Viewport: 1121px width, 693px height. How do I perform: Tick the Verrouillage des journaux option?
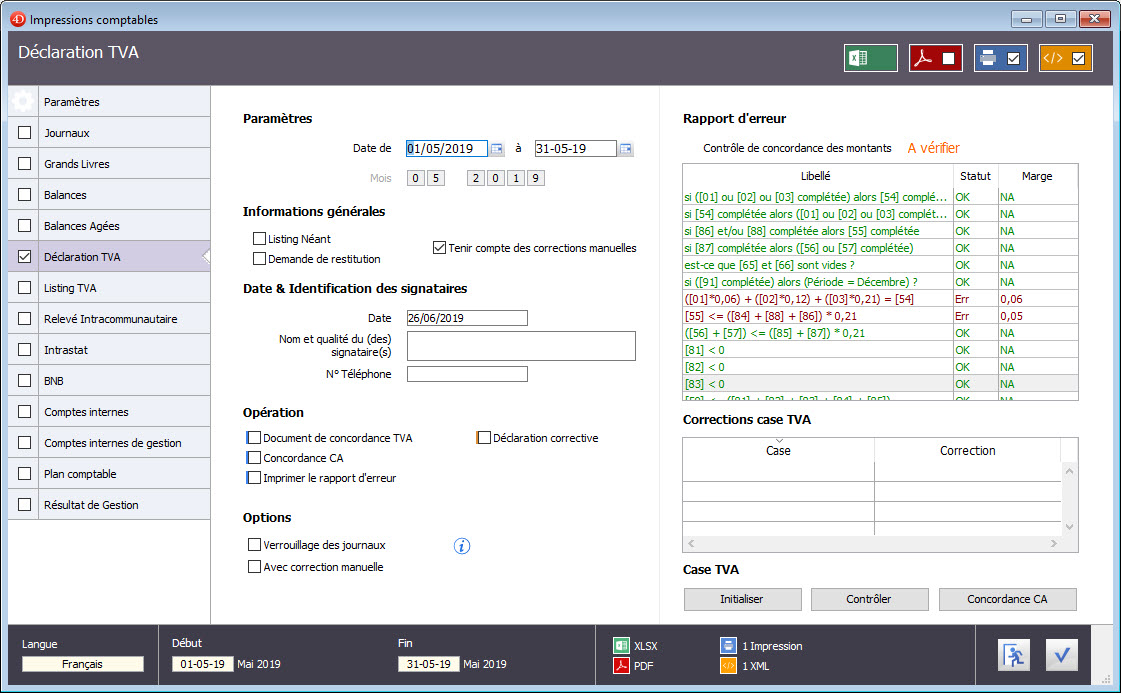(254, 545)
